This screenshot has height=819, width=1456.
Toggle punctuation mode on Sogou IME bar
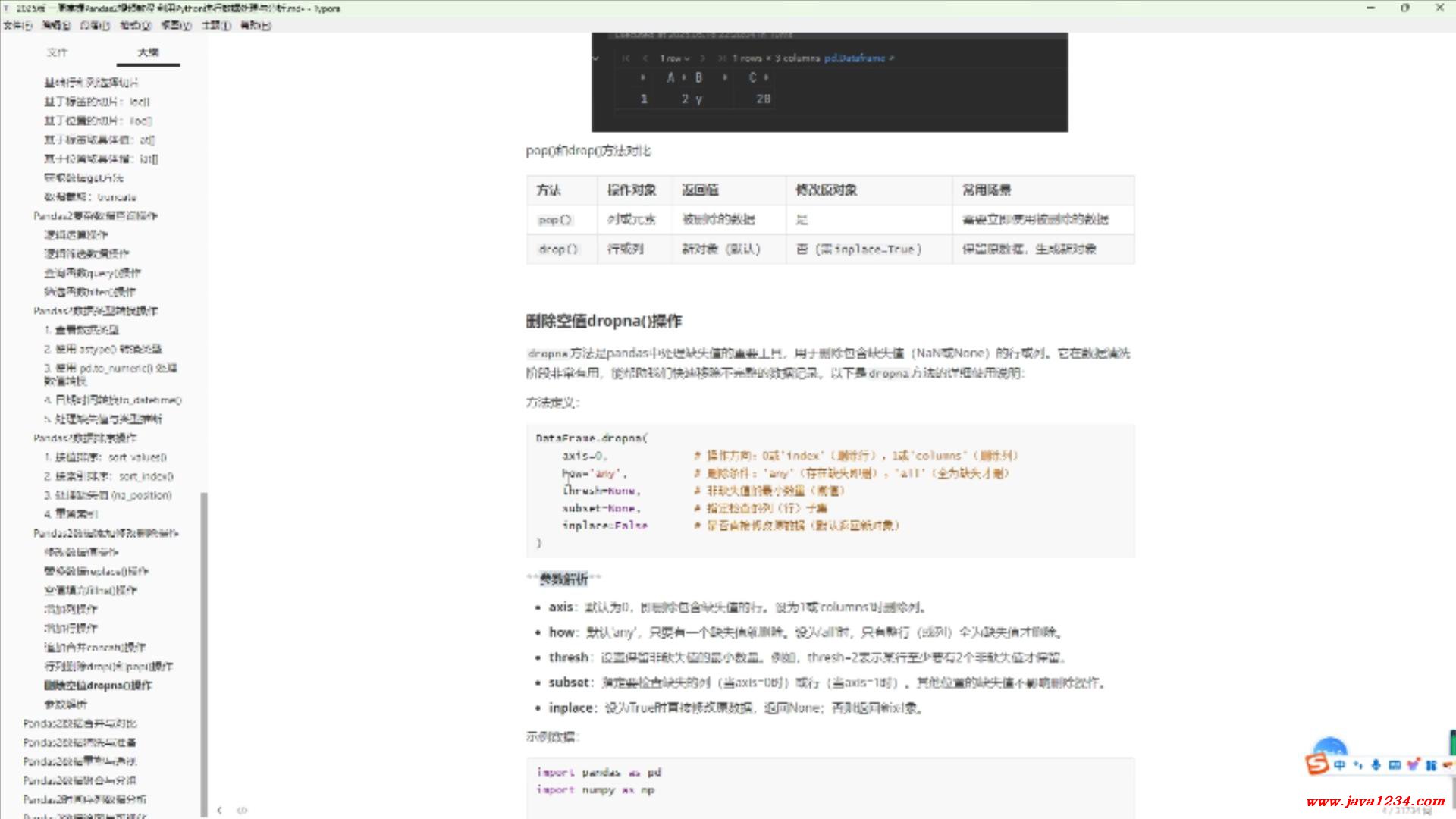click(x=1357, y=765)
